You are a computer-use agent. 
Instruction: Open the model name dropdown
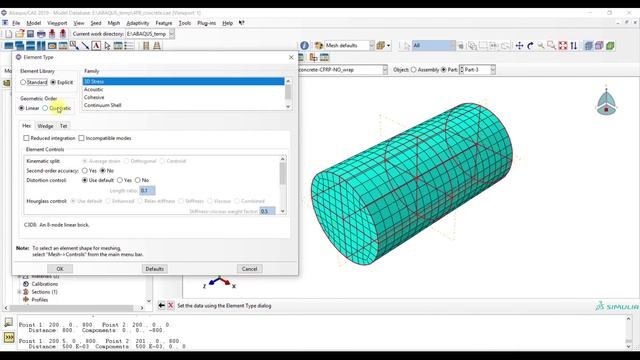point(385,70)
